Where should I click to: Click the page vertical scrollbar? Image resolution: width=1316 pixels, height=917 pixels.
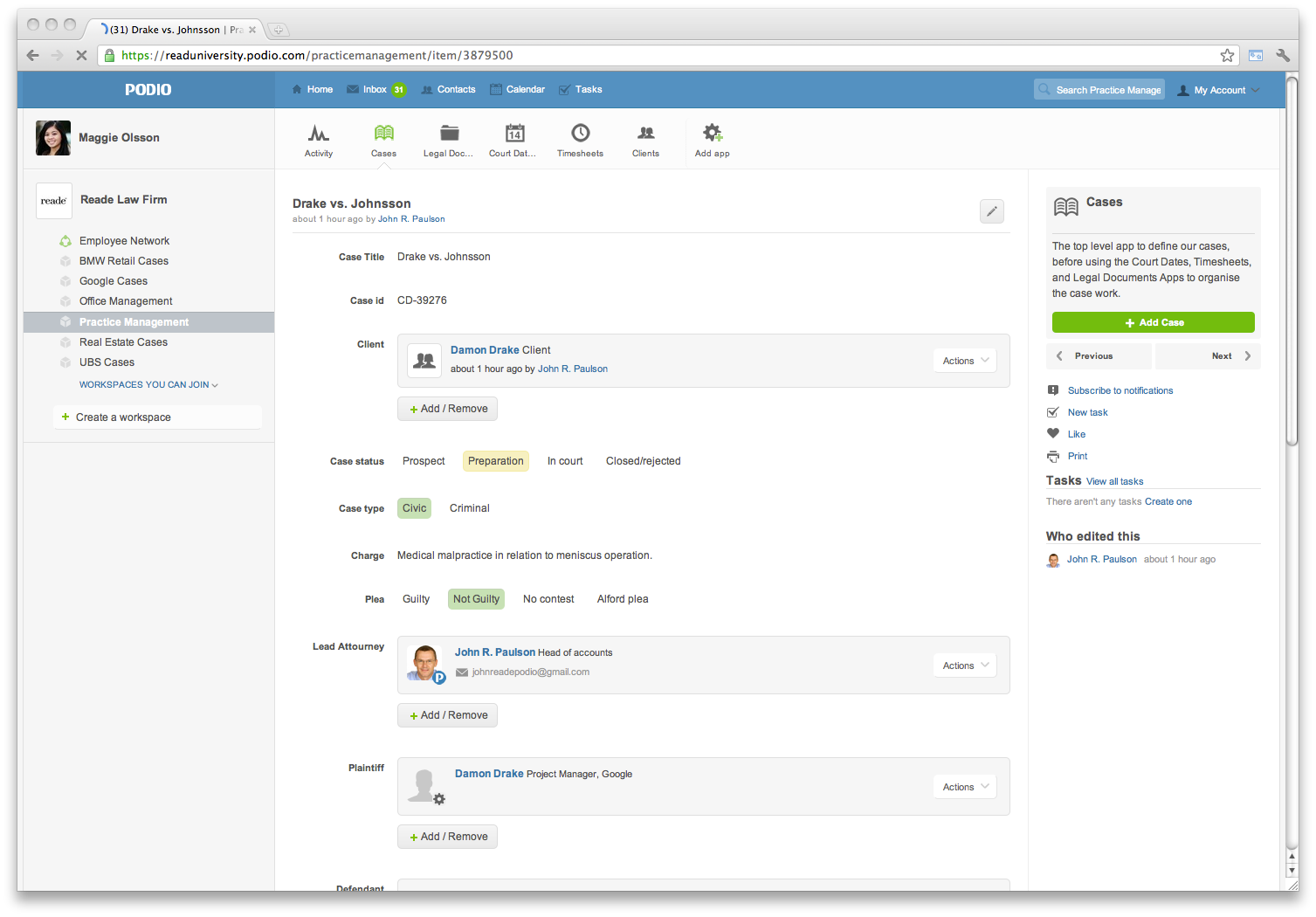coord(1292,262)
